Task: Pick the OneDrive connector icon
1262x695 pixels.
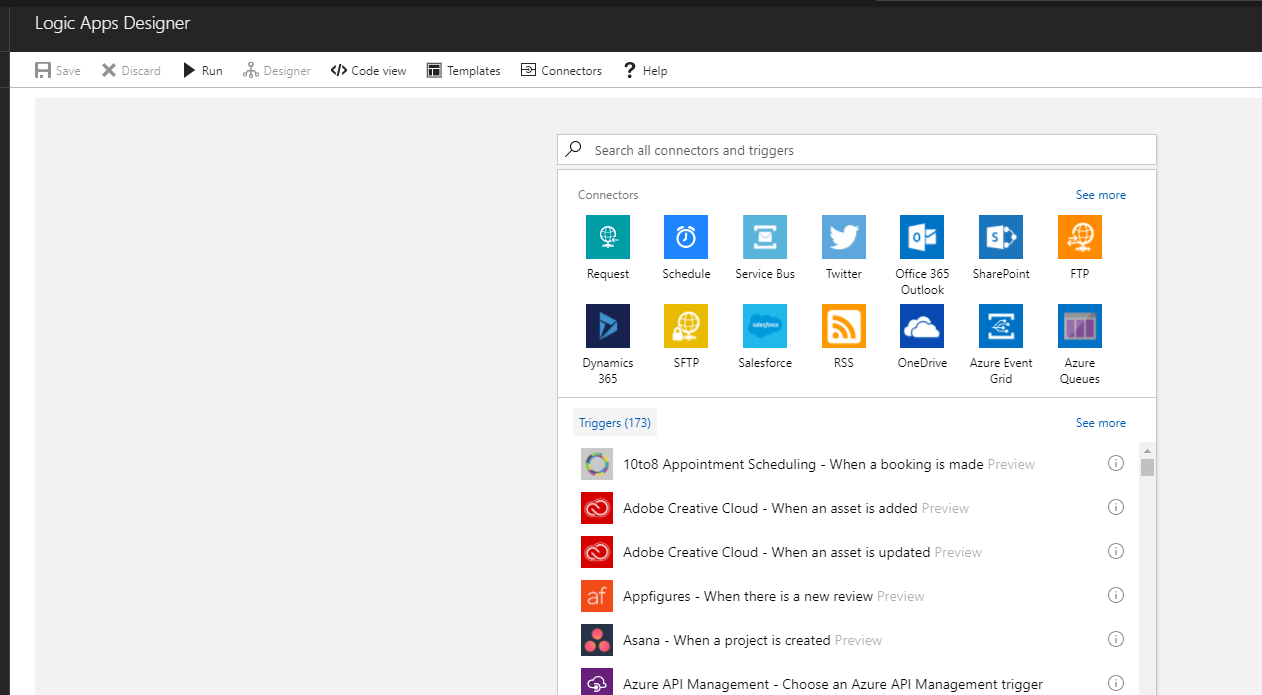Action: pyautogui.click(x=922, y=326)
